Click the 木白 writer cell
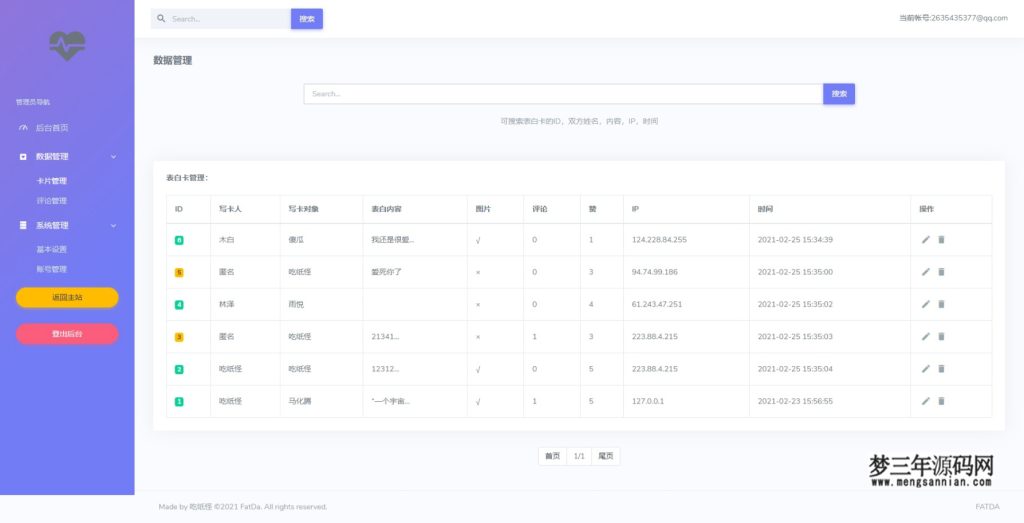 tap(227, 240)
